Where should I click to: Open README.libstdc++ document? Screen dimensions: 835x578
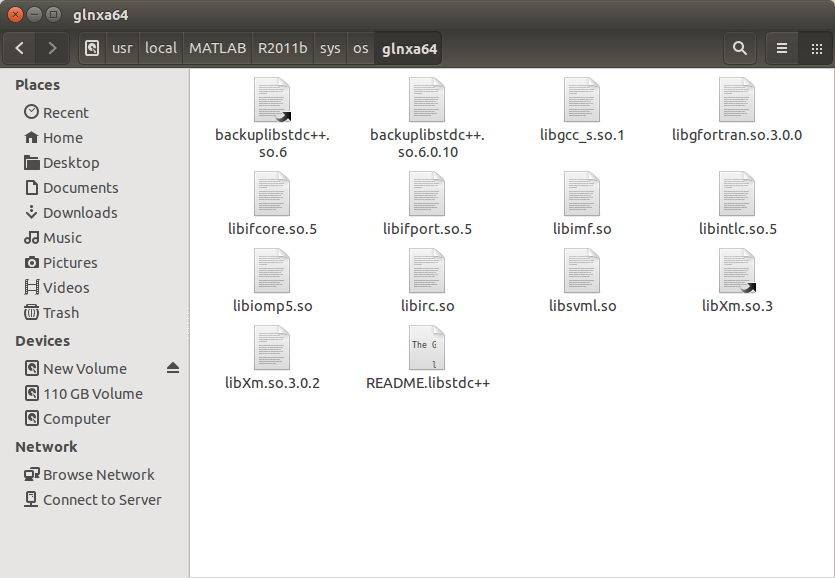coord(427,347)
